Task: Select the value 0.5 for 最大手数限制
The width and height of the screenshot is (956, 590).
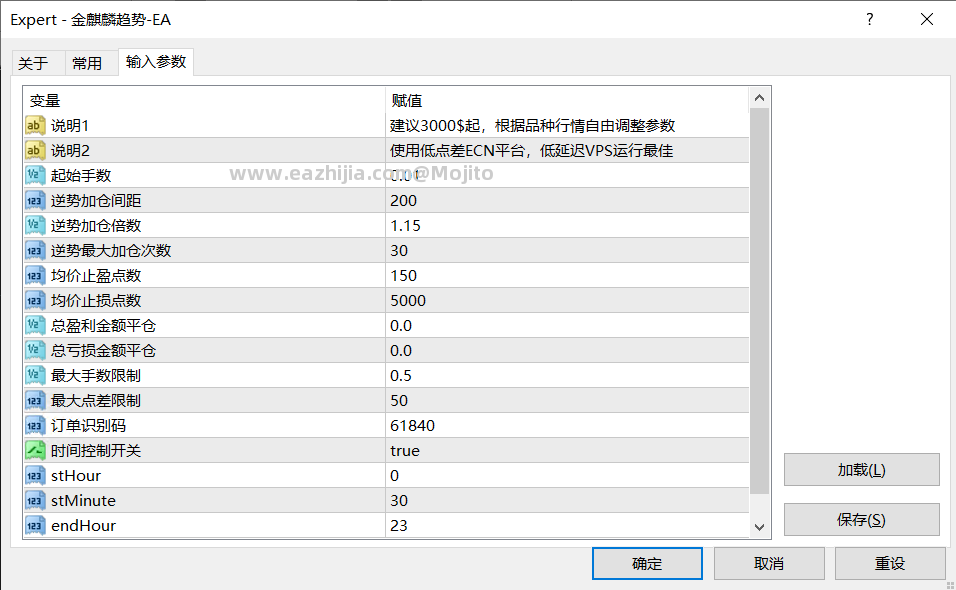Action: coord(401,375)
